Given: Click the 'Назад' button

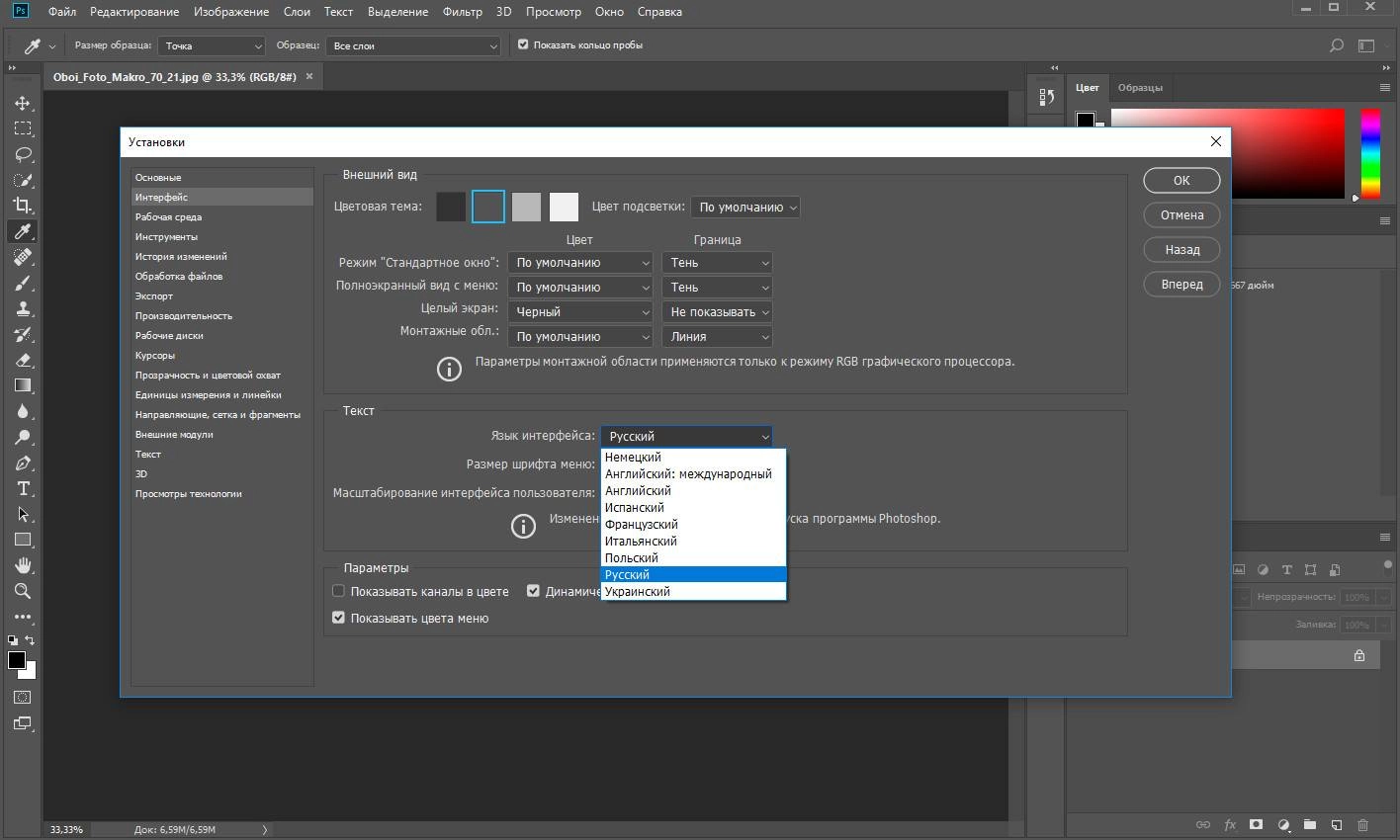Looking at the screenshot, I should coord(1181,249).
